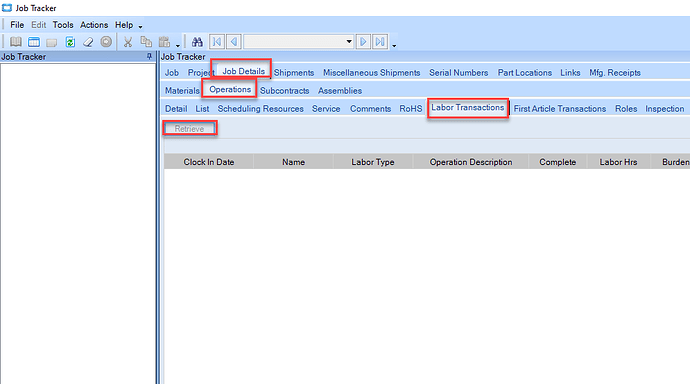Image resolution: width=690 pixels, height=384 pixels.
Task: Switch to the Labor Transactions tab
Action: point(467,108)
